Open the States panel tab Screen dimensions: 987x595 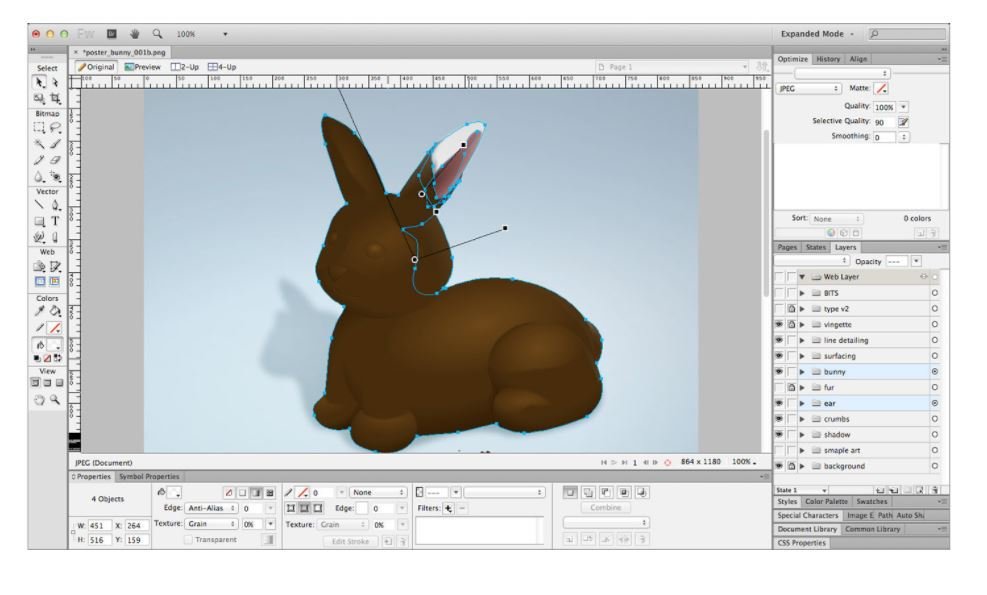point(816,247)
